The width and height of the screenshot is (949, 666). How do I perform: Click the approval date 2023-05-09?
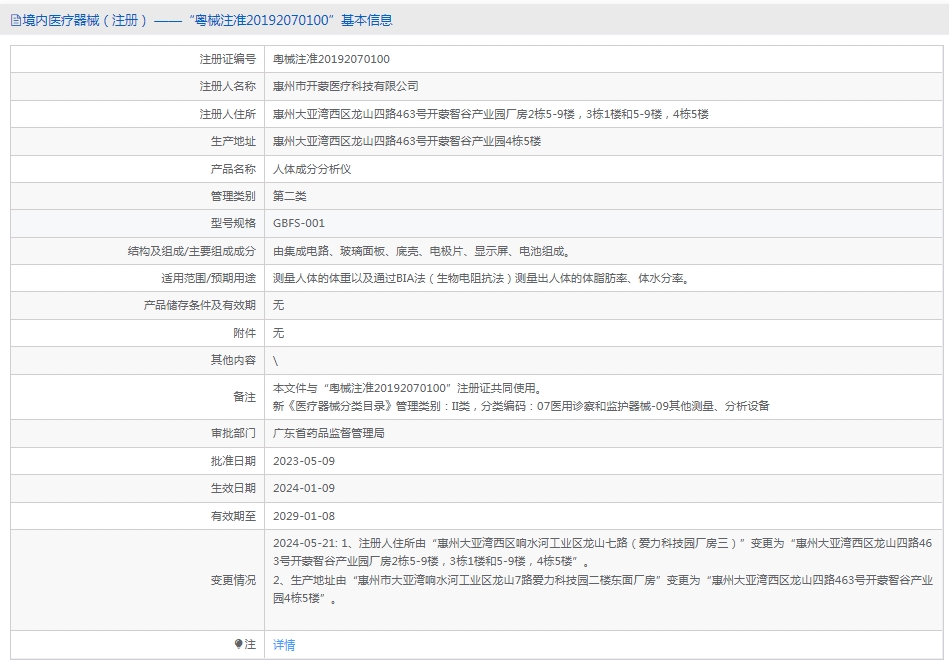point(304,461)
